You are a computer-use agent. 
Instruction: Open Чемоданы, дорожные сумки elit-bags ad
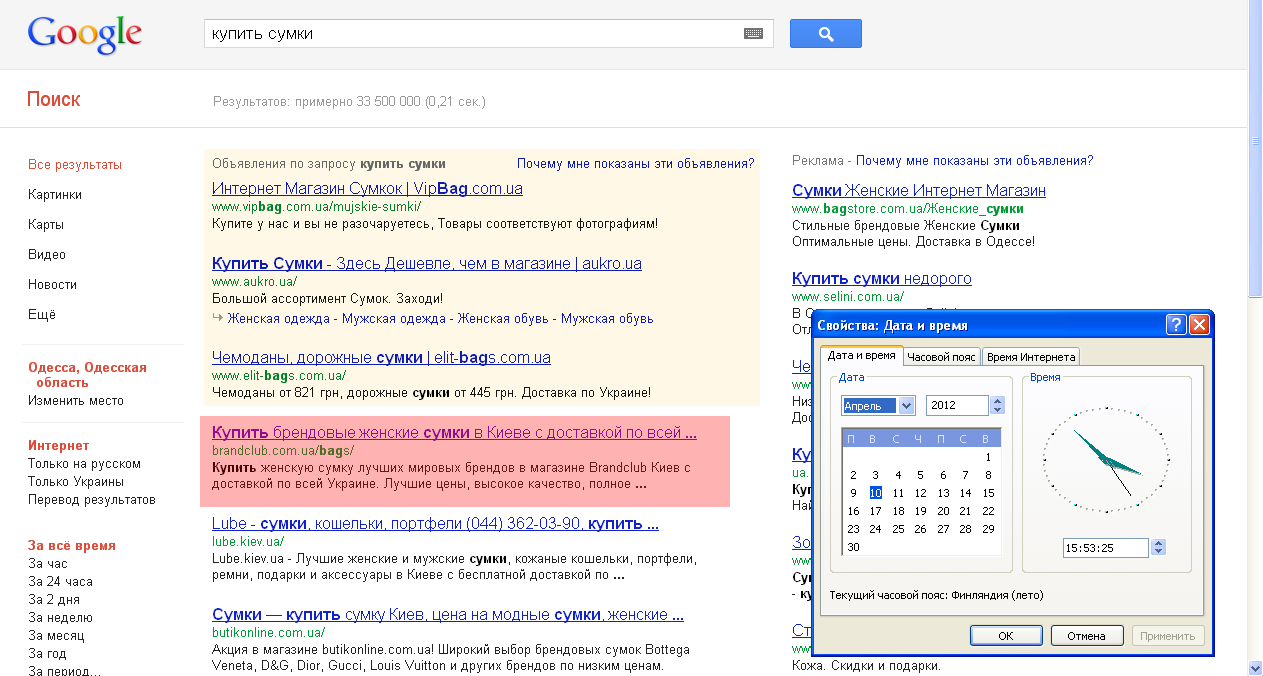click(381, 358)
